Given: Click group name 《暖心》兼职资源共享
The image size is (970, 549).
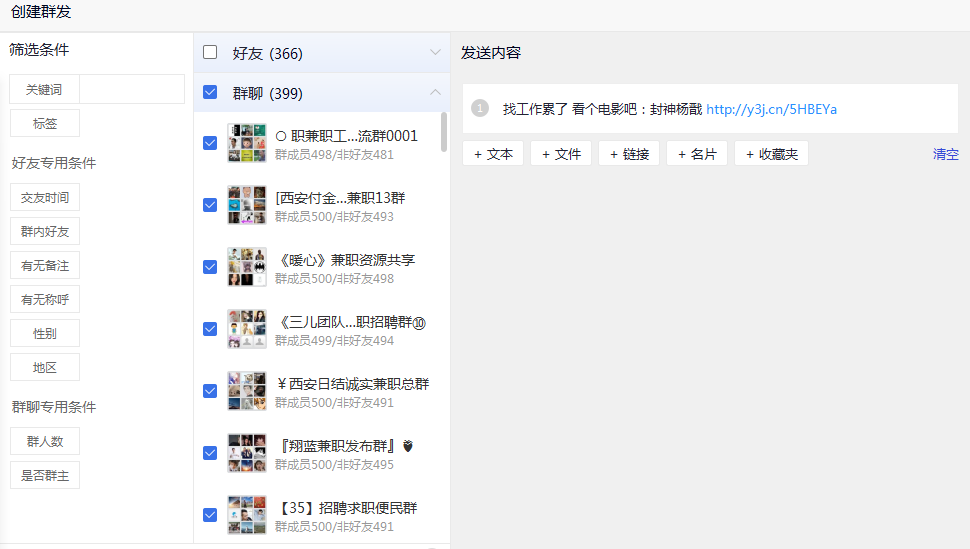Looking at the screenshot, I should coord(345,260).
